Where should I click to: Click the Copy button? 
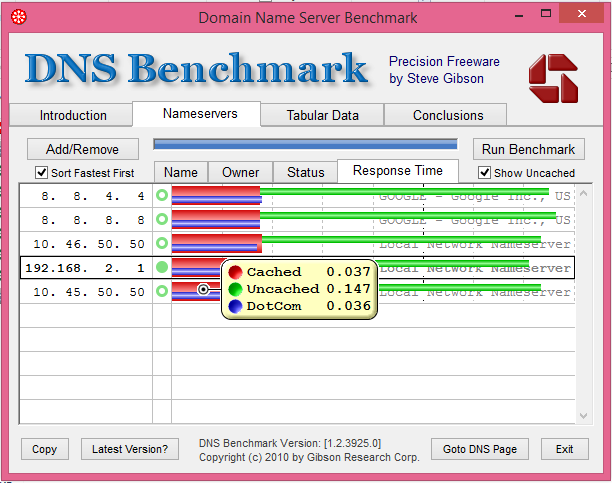(44, 449)
